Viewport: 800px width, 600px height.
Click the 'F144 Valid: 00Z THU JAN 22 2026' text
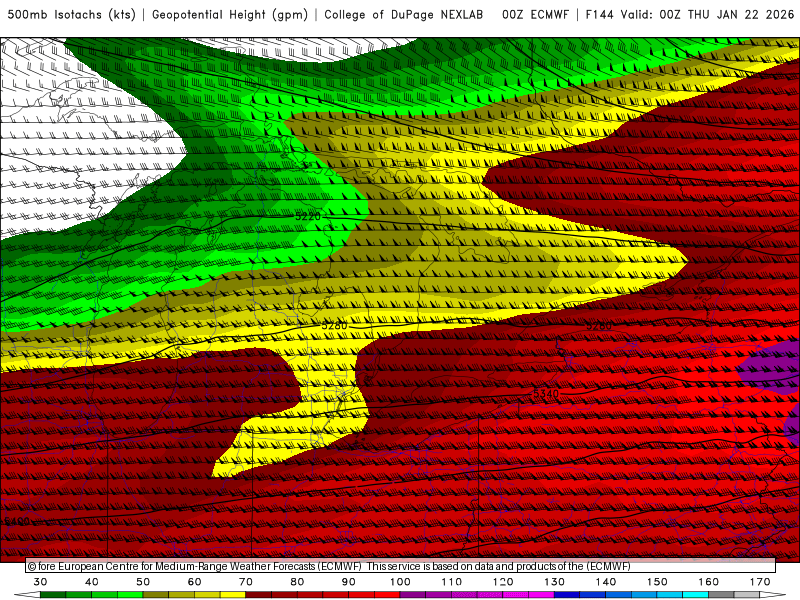690,15
